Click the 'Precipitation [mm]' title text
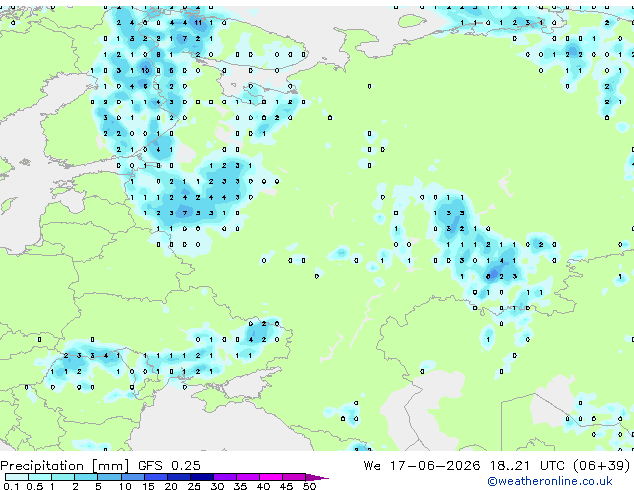The image size is (634, 490). pos(65,466)
